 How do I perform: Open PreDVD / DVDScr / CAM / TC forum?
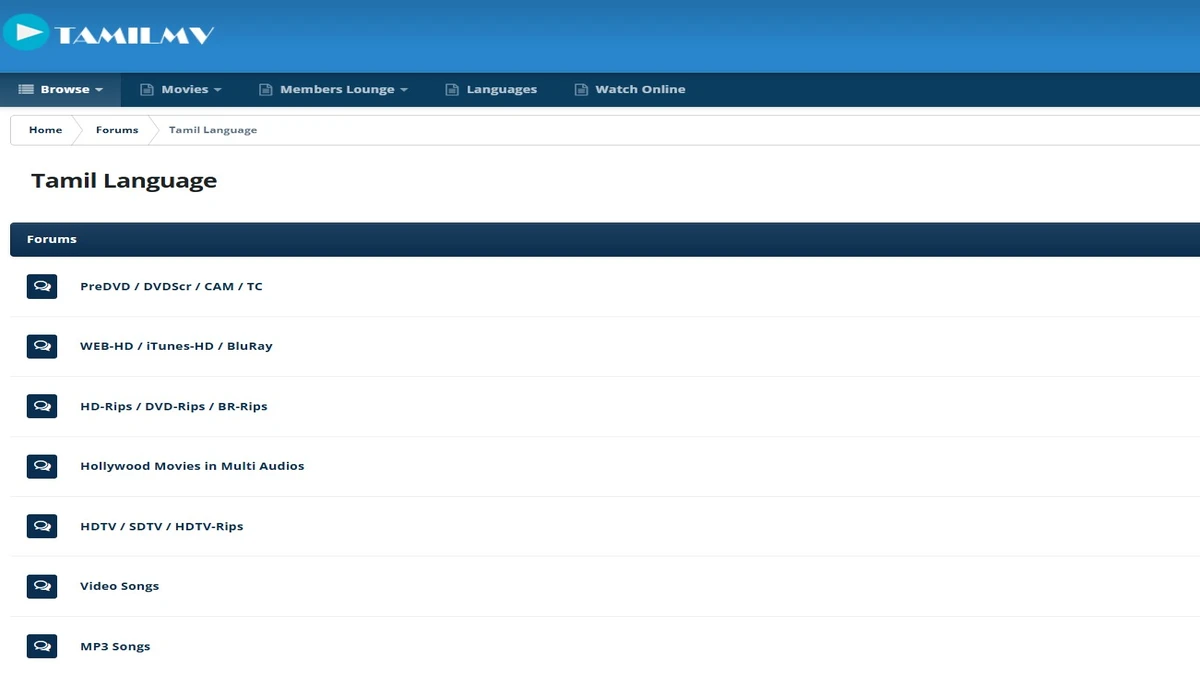coord(171,286)
